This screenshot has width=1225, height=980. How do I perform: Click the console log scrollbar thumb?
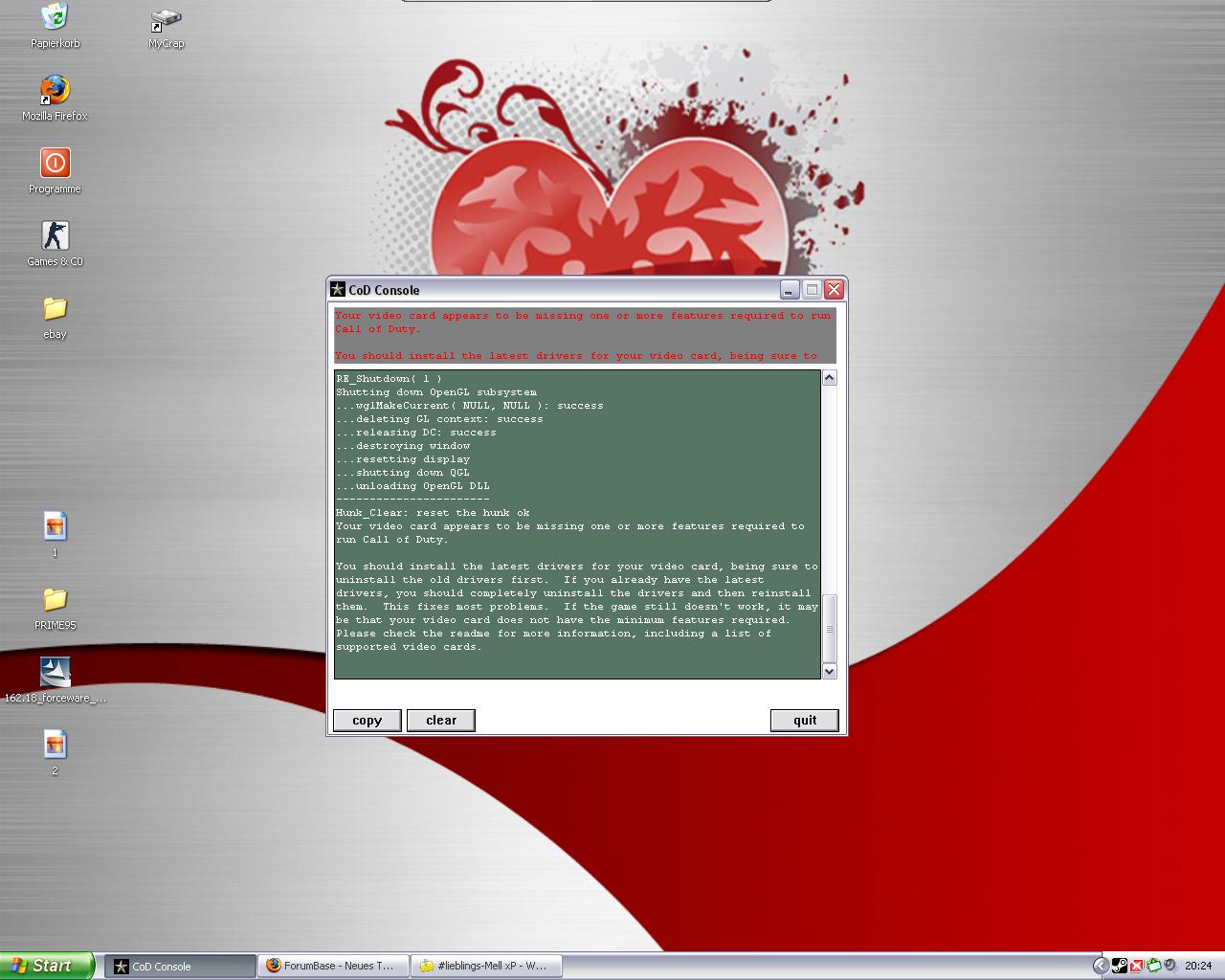[x=829, y=629]
